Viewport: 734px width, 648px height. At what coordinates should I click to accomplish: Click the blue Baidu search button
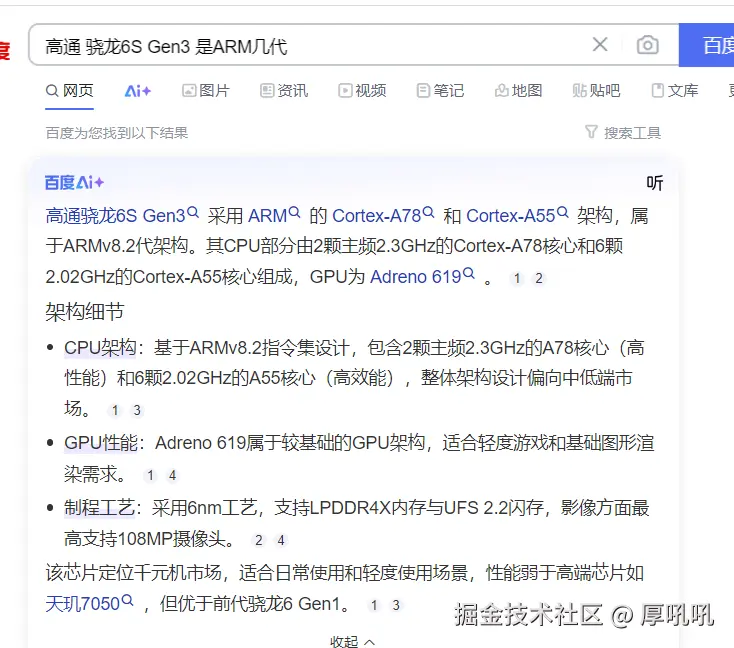click(706, 45)
